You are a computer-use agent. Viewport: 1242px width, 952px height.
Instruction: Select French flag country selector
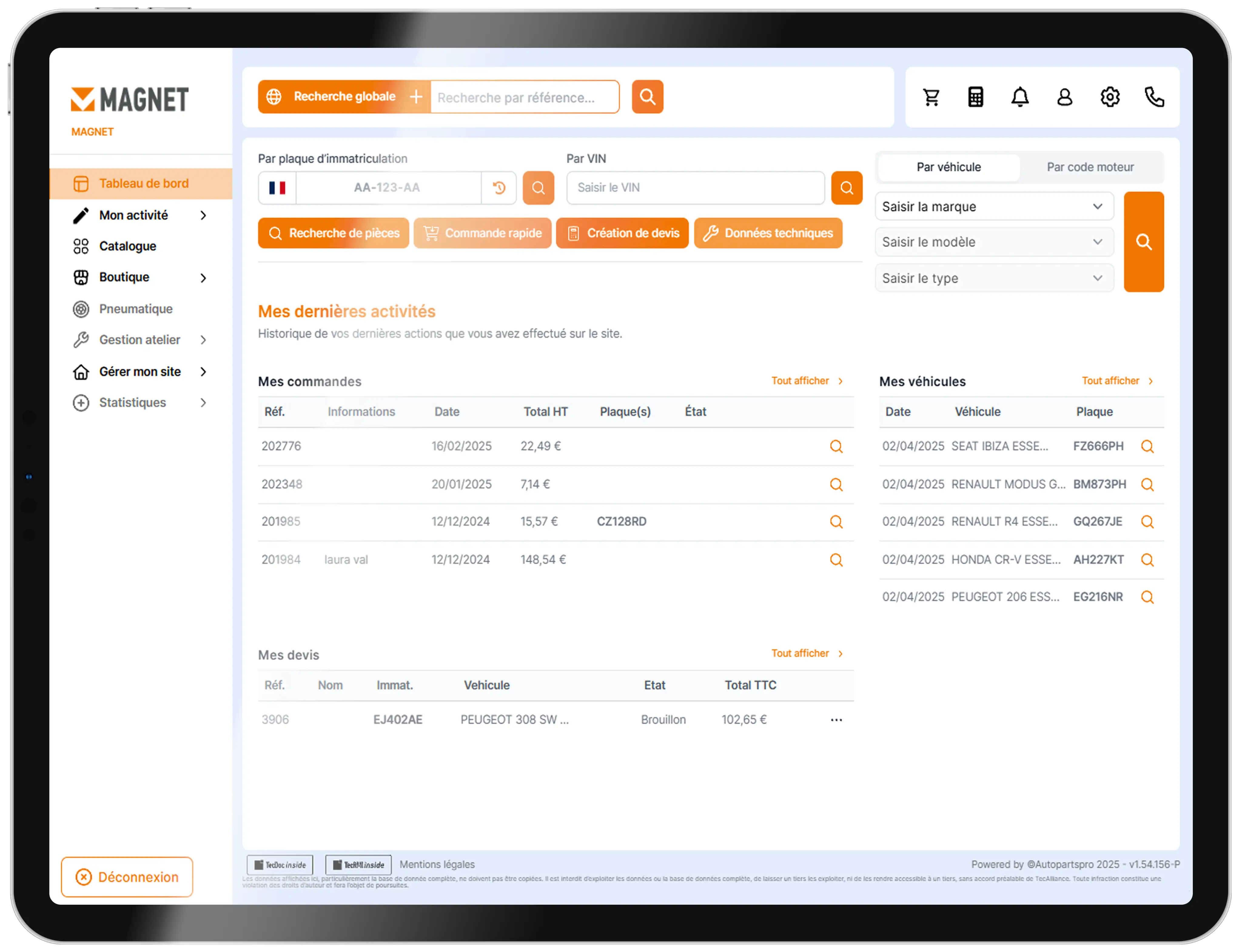click(x=277, y=187)
